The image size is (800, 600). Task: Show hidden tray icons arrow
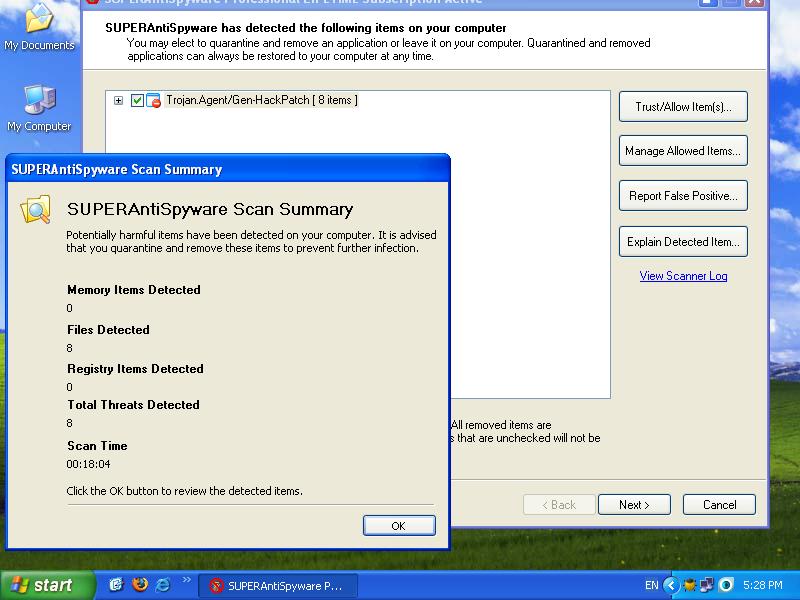coord(671,585)
